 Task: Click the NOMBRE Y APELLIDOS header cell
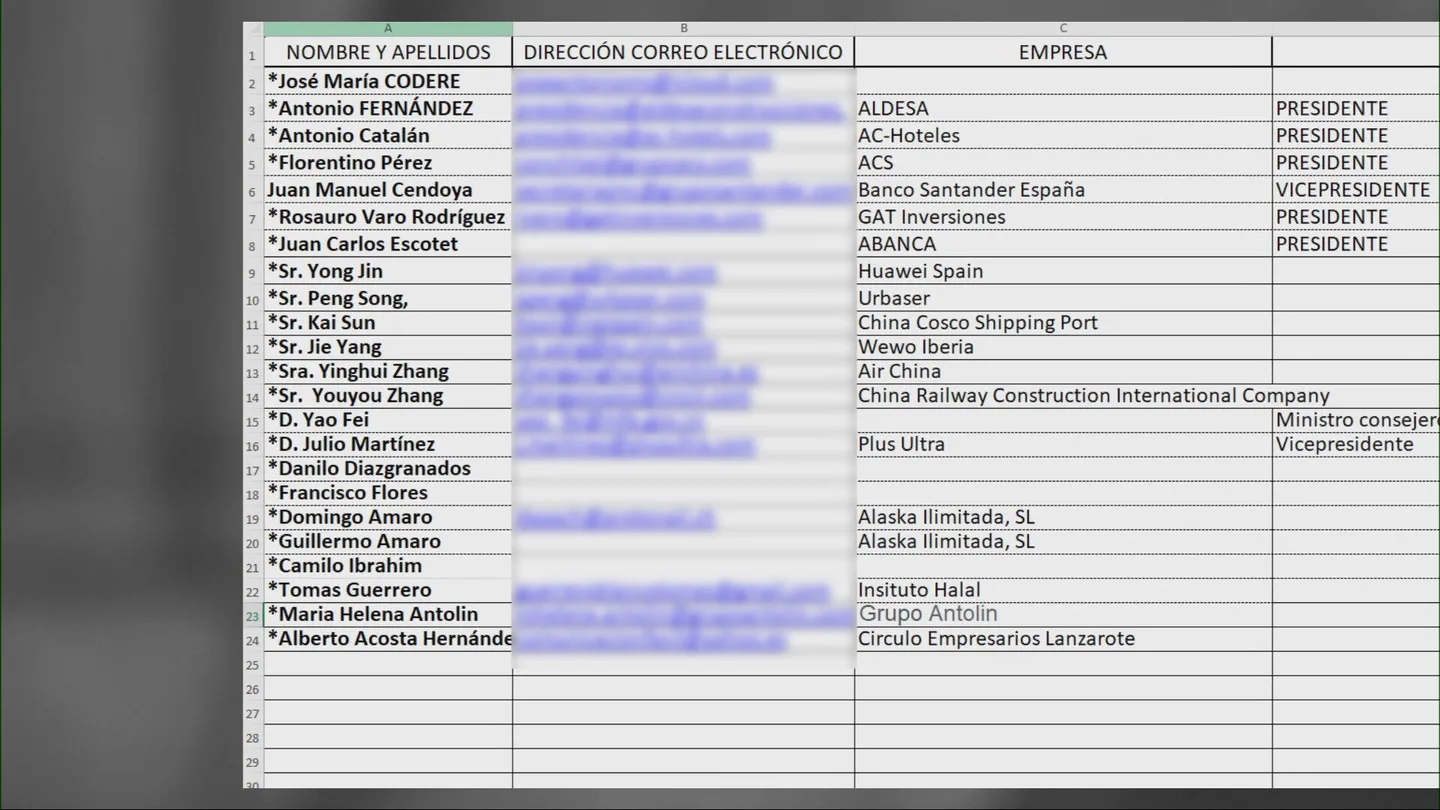pyautogui.click(x=388, y=52)
